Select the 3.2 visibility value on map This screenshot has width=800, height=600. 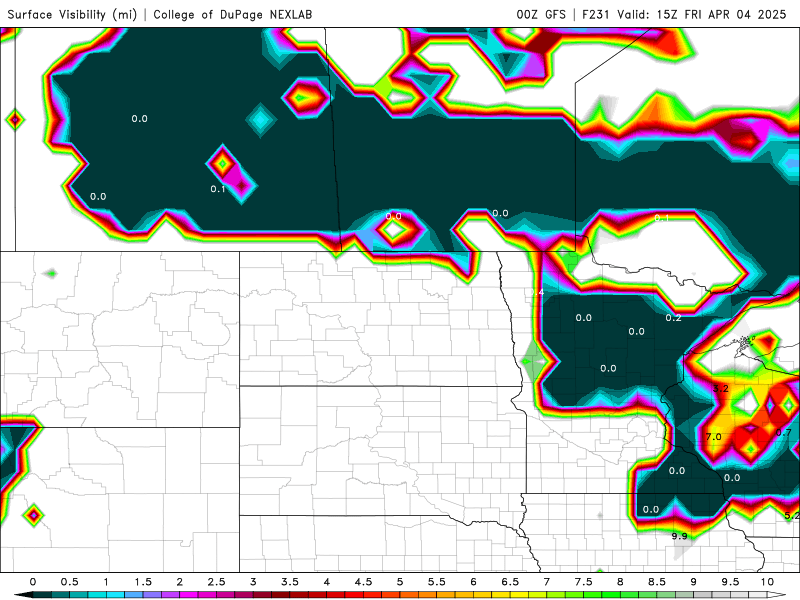(720, 388)
